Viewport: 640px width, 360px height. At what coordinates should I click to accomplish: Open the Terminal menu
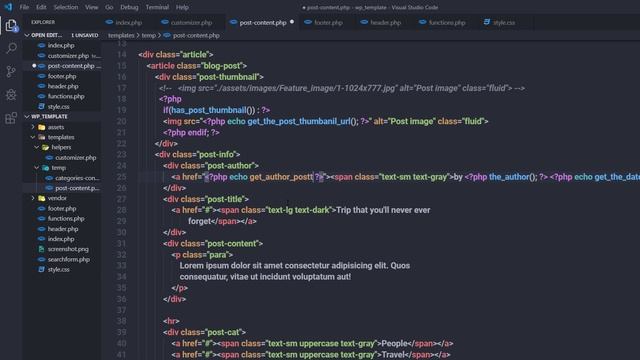(x=157, y=7)
